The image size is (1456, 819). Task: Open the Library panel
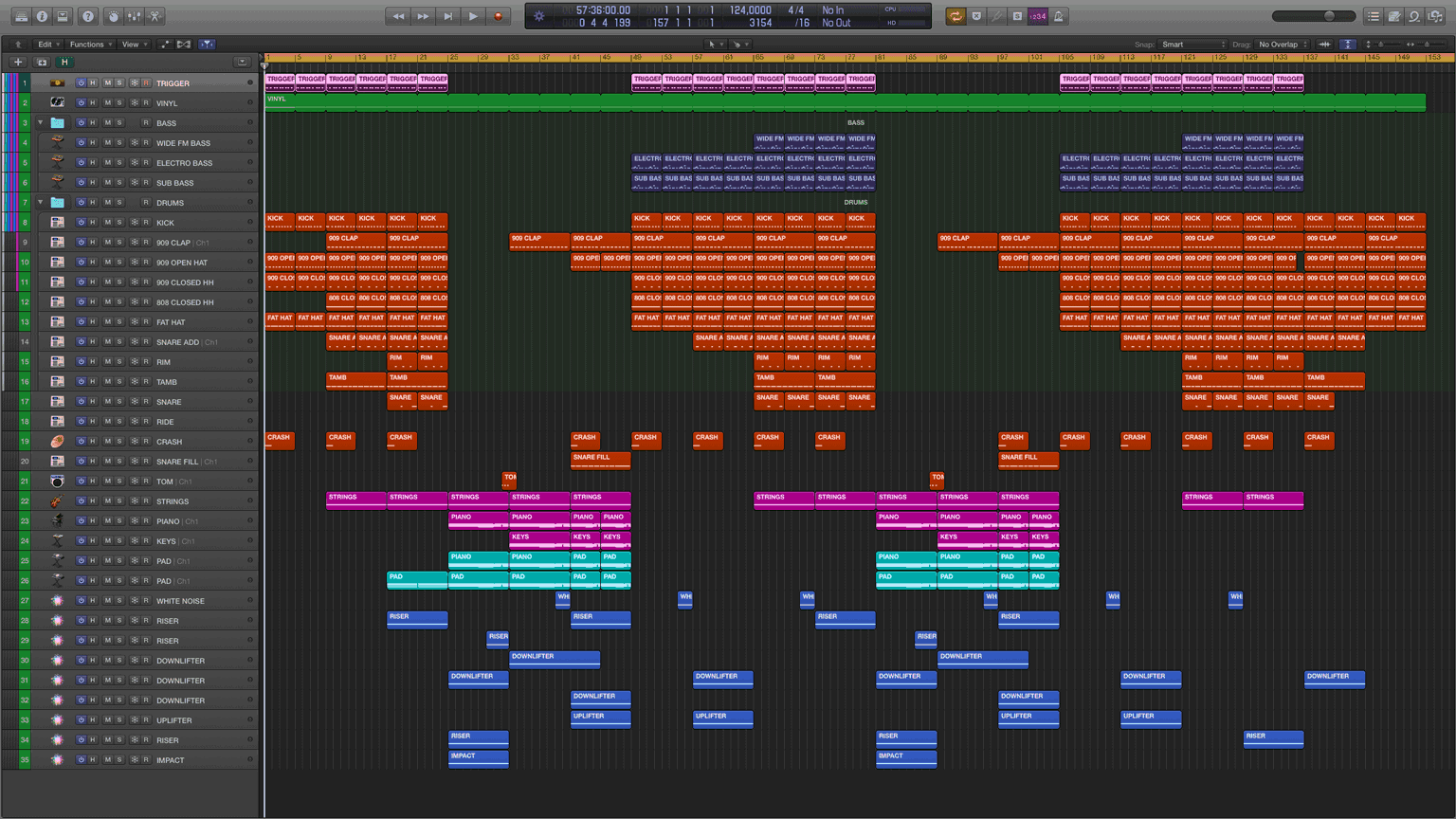pyautogui.click(x=19, y=15)
